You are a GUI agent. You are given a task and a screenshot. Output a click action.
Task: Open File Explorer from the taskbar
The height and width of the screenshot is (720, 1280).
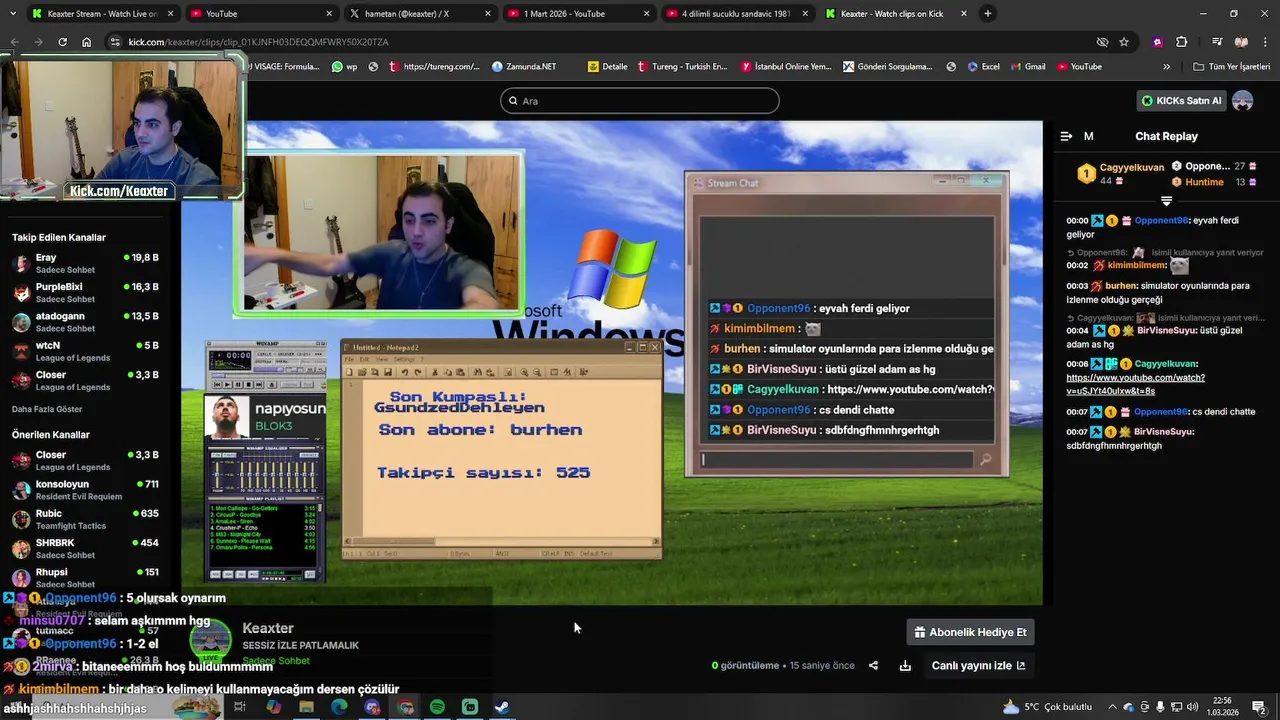(306, 707)
